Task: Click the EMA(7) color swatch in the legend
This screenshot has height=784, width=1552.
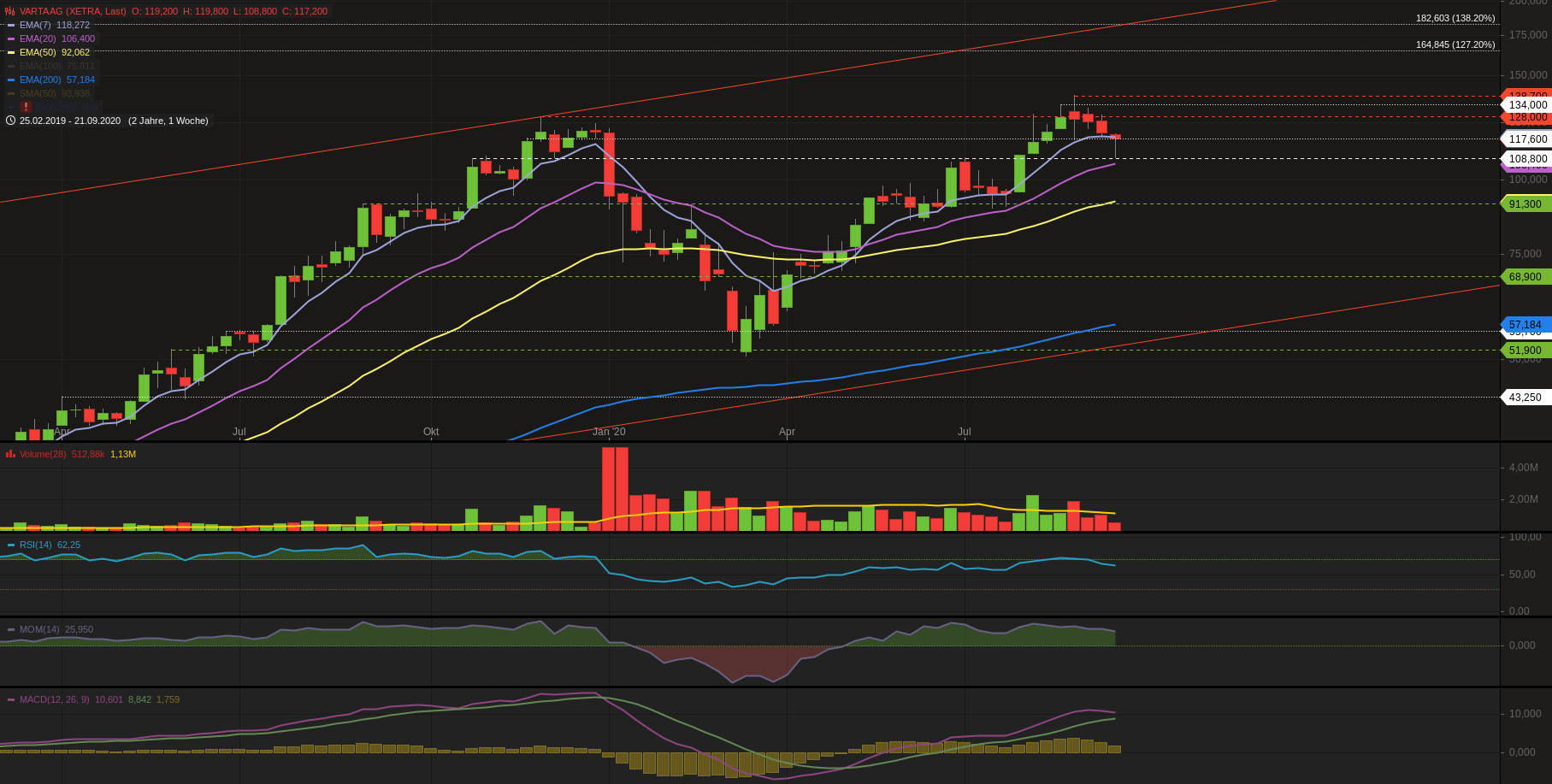Action: tap(11, 25)
